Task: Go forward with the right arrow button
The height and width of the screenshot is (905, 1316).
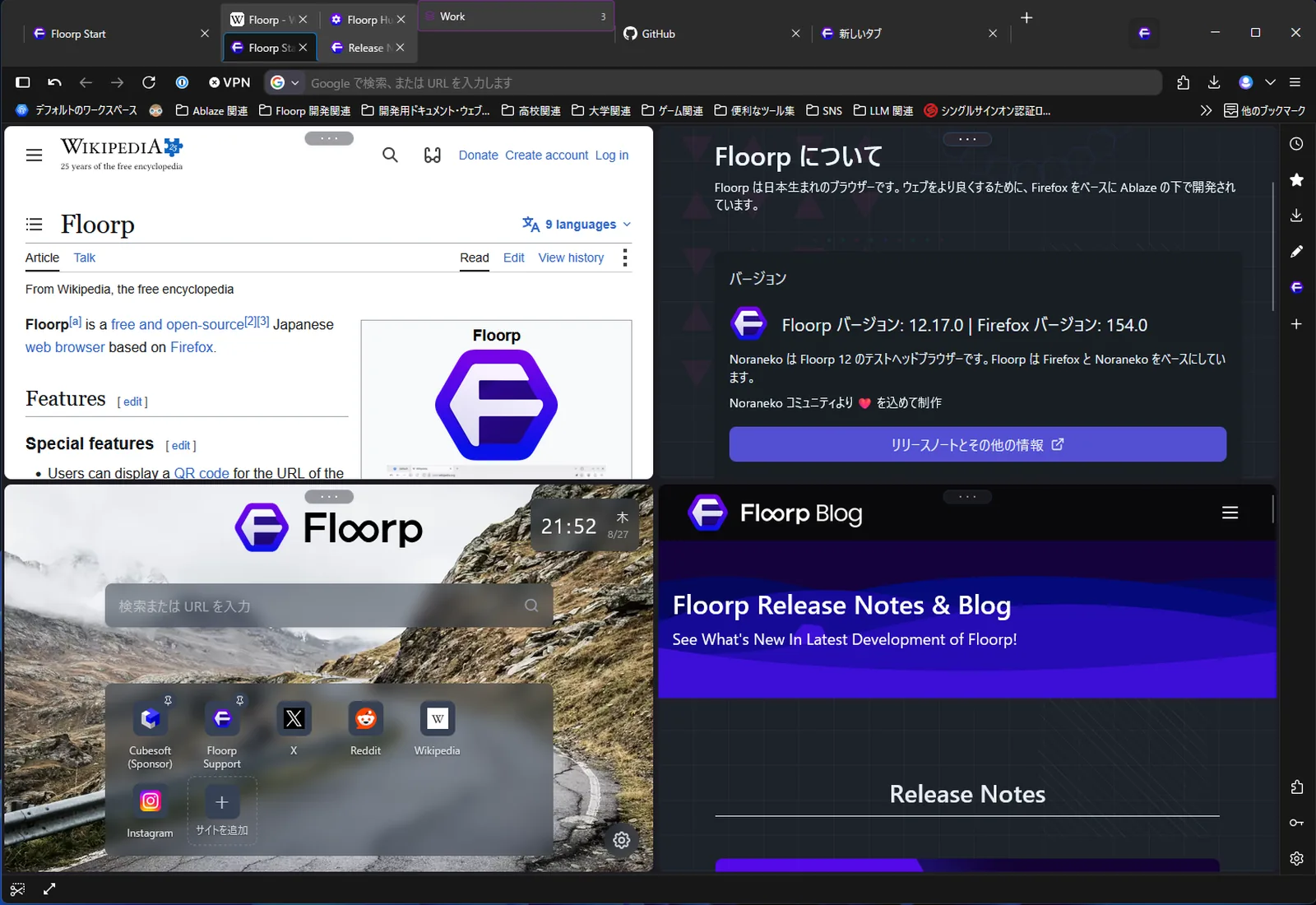Action: point(117,82)
